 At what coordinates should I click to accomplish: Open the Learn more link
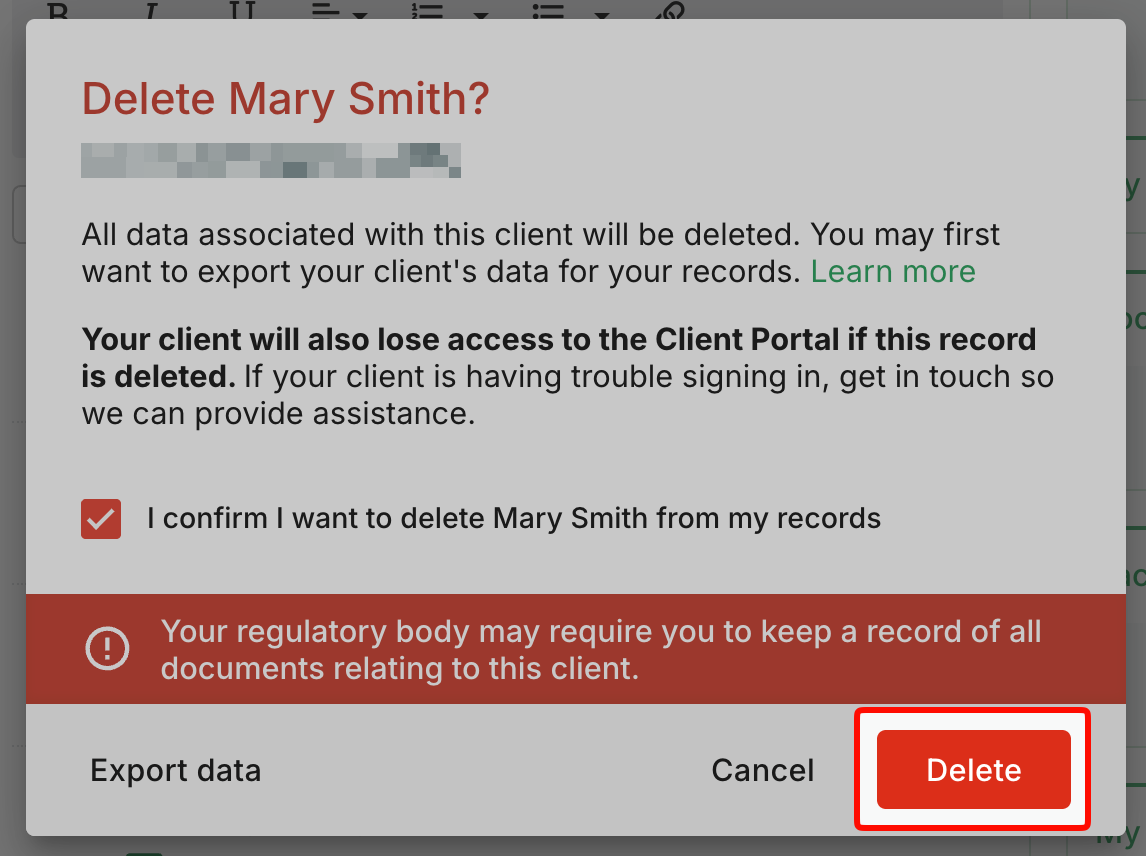click(893, 272)
